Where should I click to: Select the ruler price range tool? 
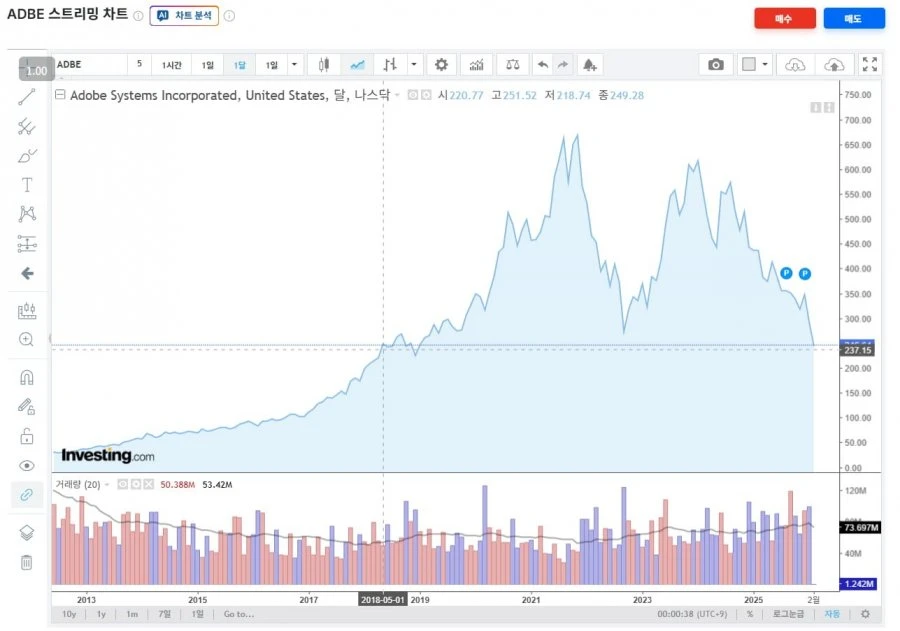(x=26, y=311)
